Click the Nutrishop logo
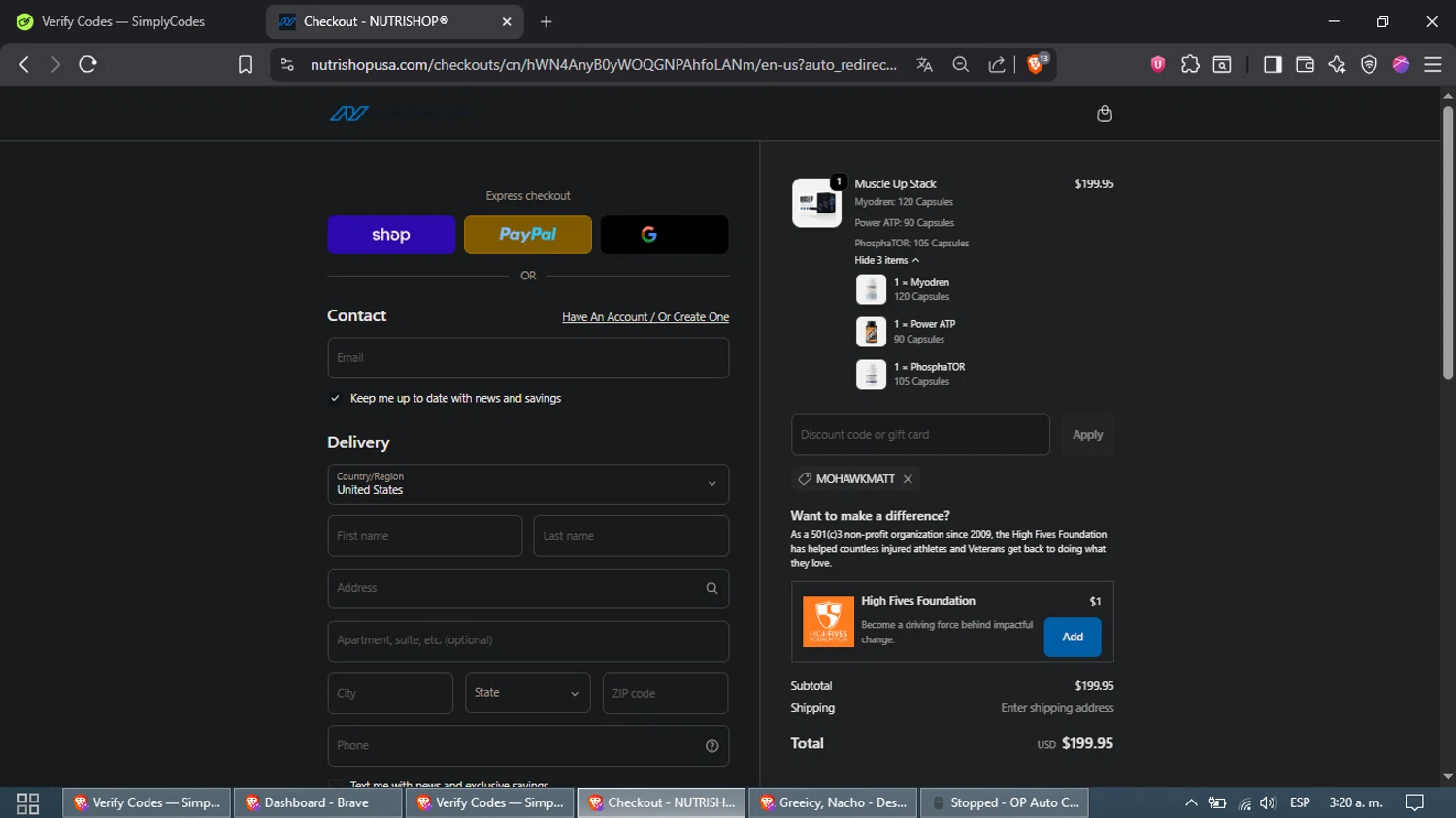 [349, 114]
